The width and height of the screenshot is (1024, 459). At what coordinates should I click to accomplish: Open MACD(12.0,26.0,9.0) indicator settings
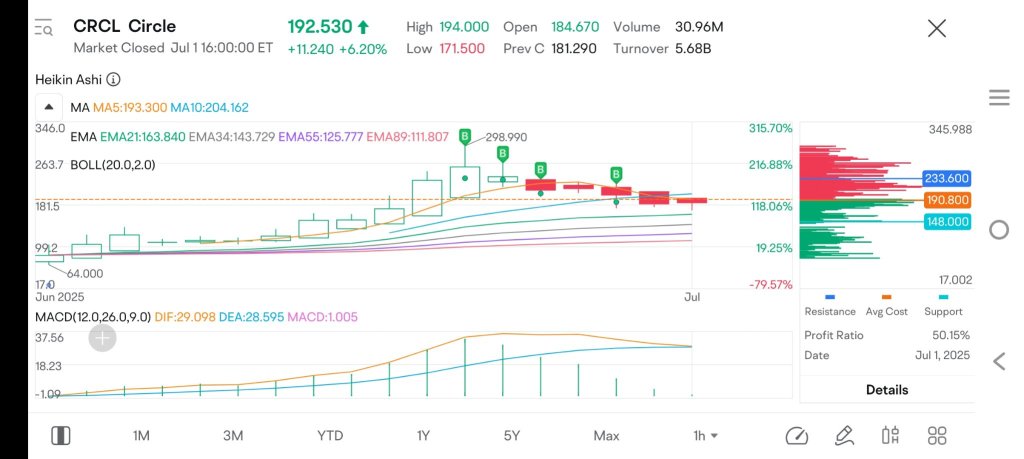pos(93,317)
